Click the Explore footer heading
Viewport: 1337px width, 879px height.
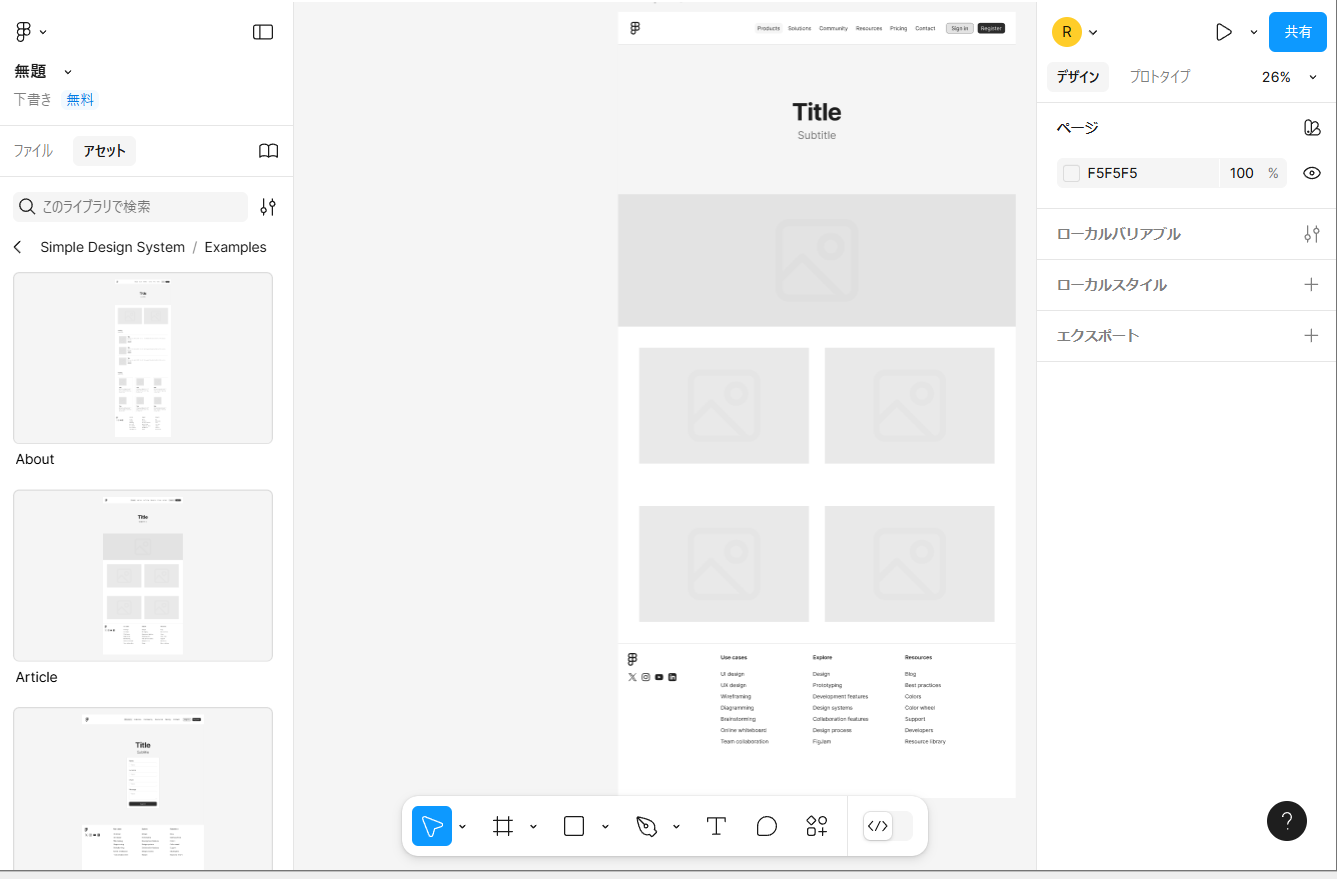click(x=822, y=657)
